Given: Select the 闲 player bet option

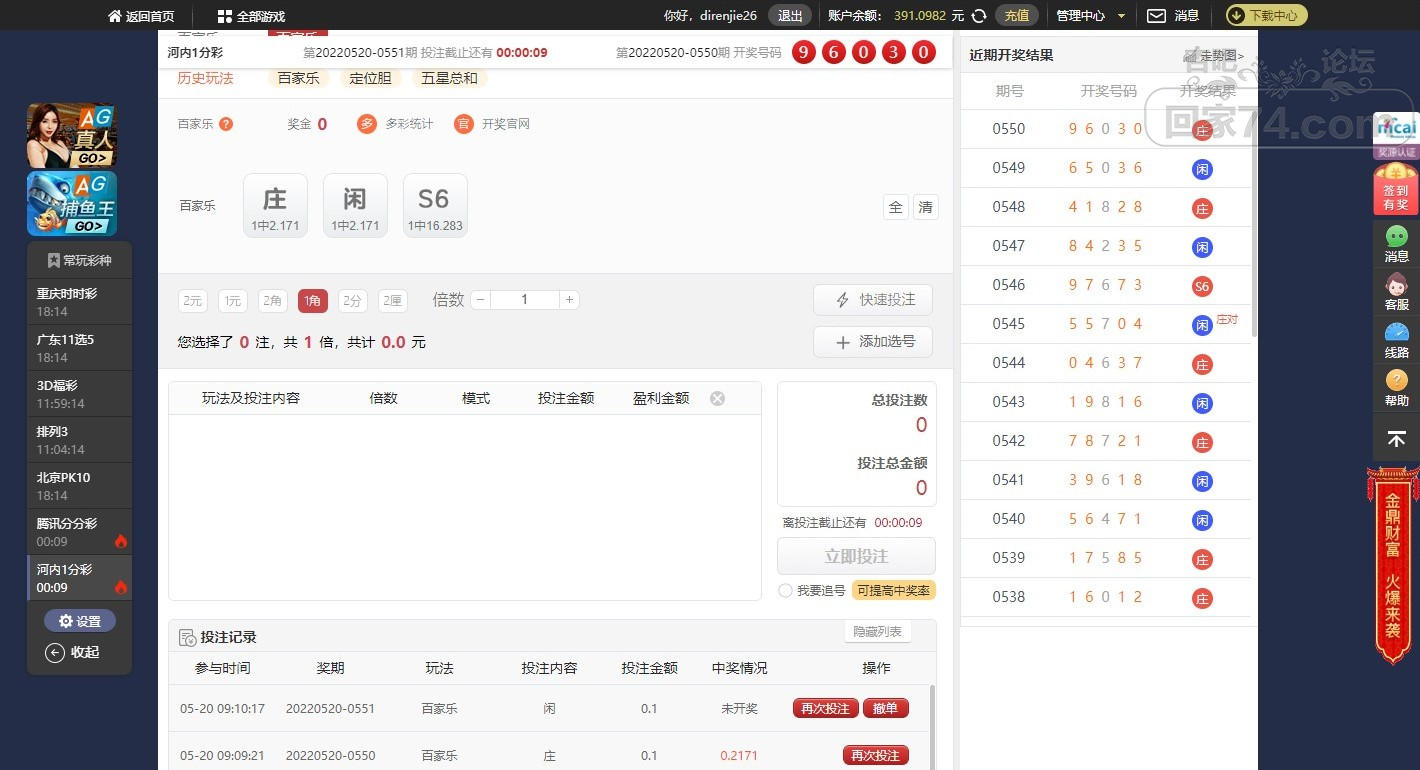Looking at the screenshot, I should click(356, 205).
